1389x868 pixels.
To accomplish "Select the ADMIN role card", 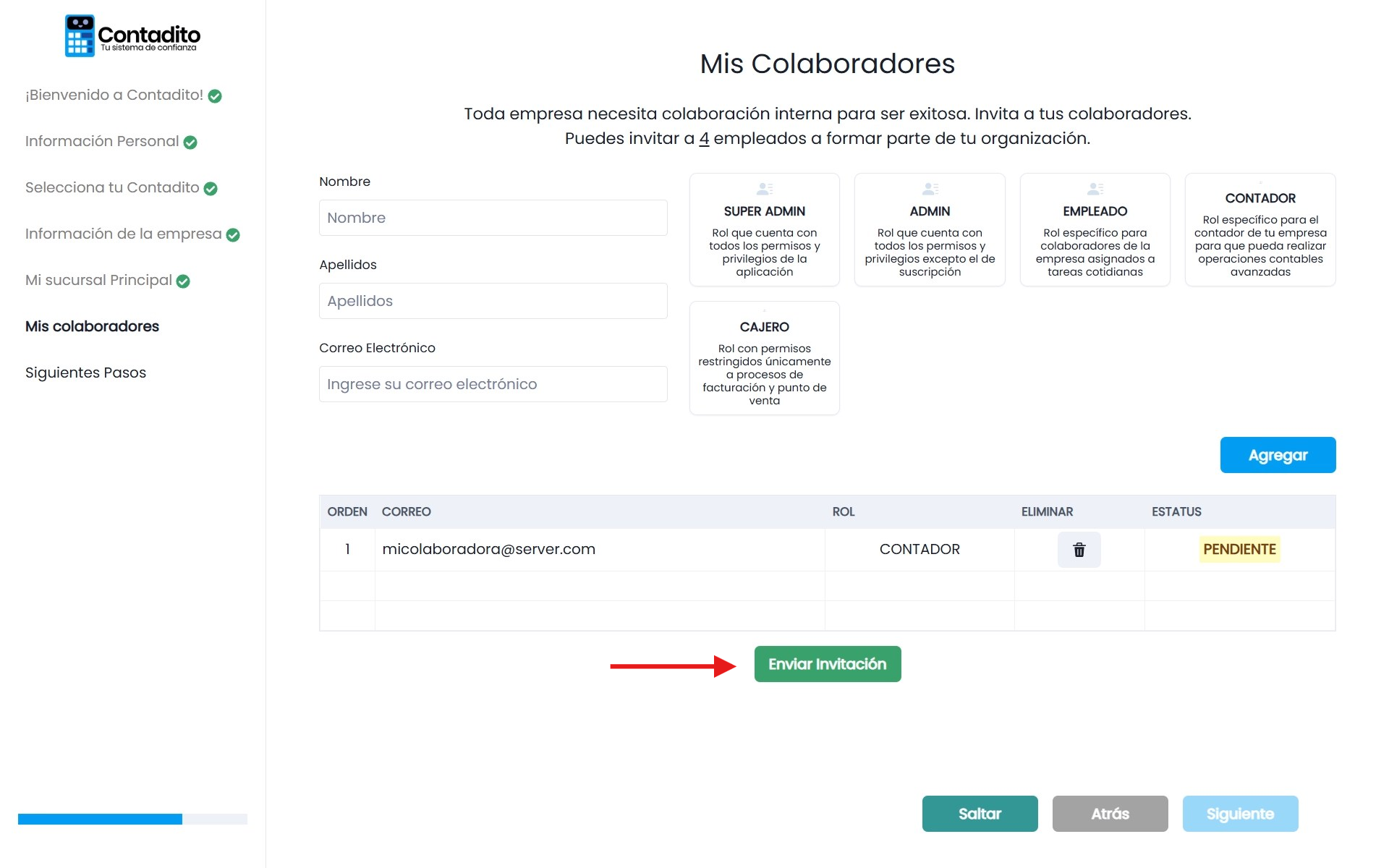I will tap(930, 230).
